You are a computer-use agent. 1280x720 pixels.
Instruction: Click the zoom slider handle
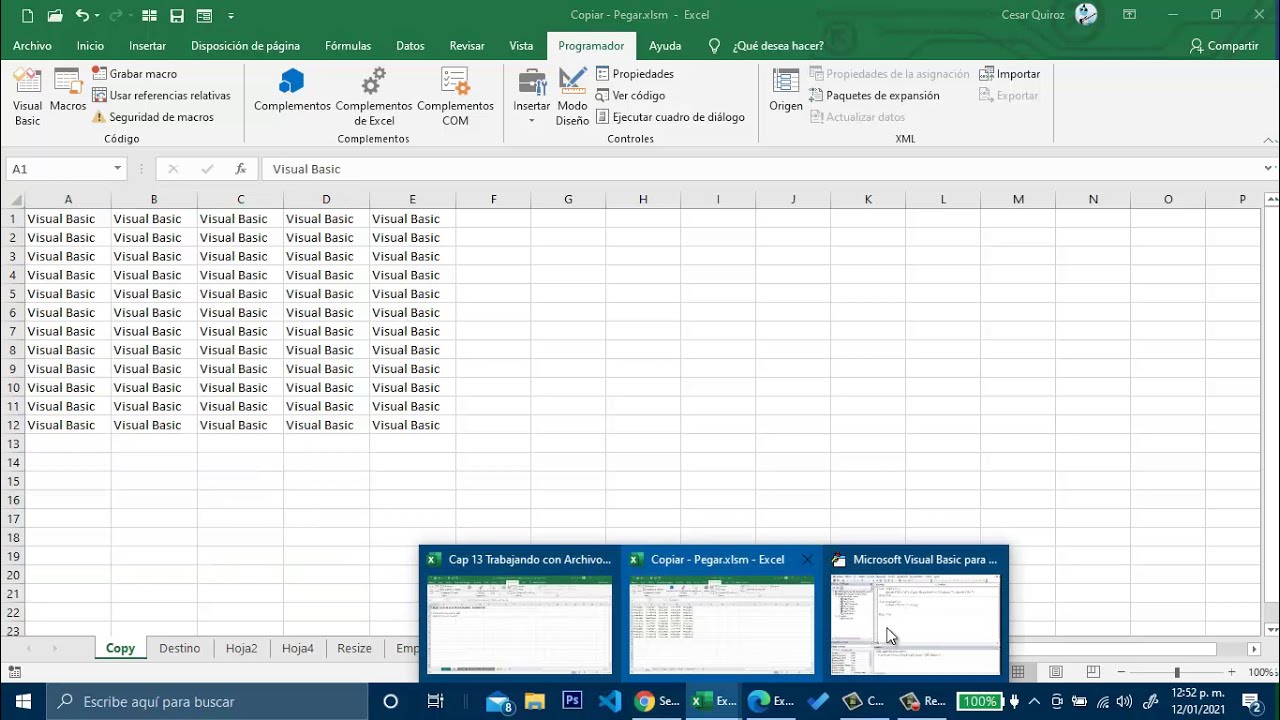1177,673
